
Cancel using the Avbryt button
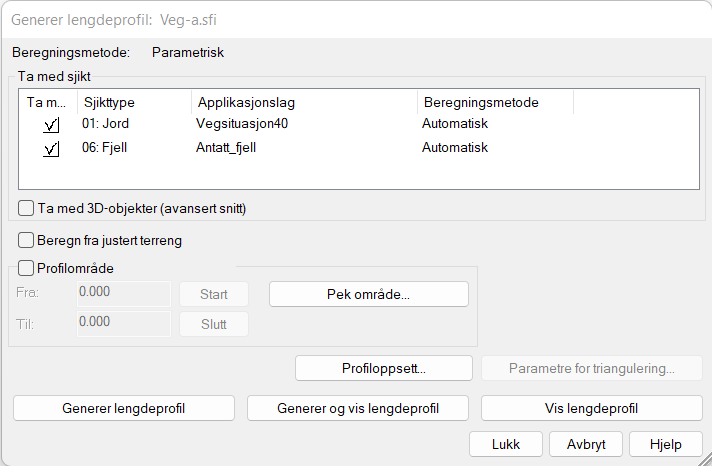click(x=584, y=443)
